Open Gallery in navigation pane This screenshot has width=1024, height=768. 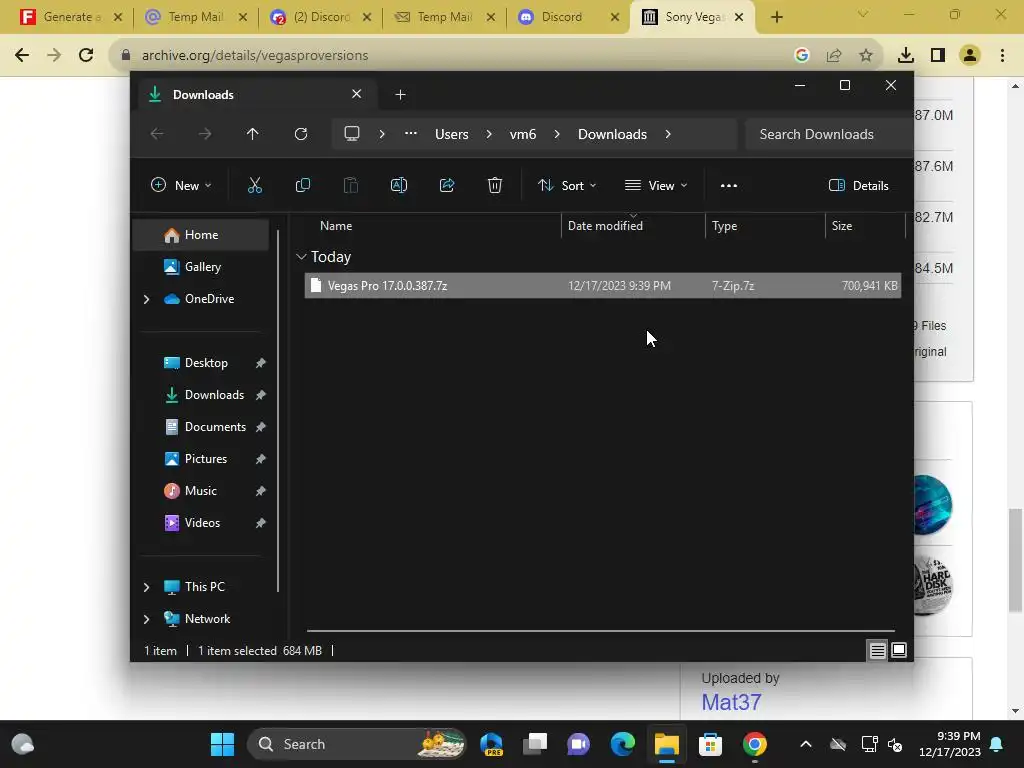pos(201,266)
